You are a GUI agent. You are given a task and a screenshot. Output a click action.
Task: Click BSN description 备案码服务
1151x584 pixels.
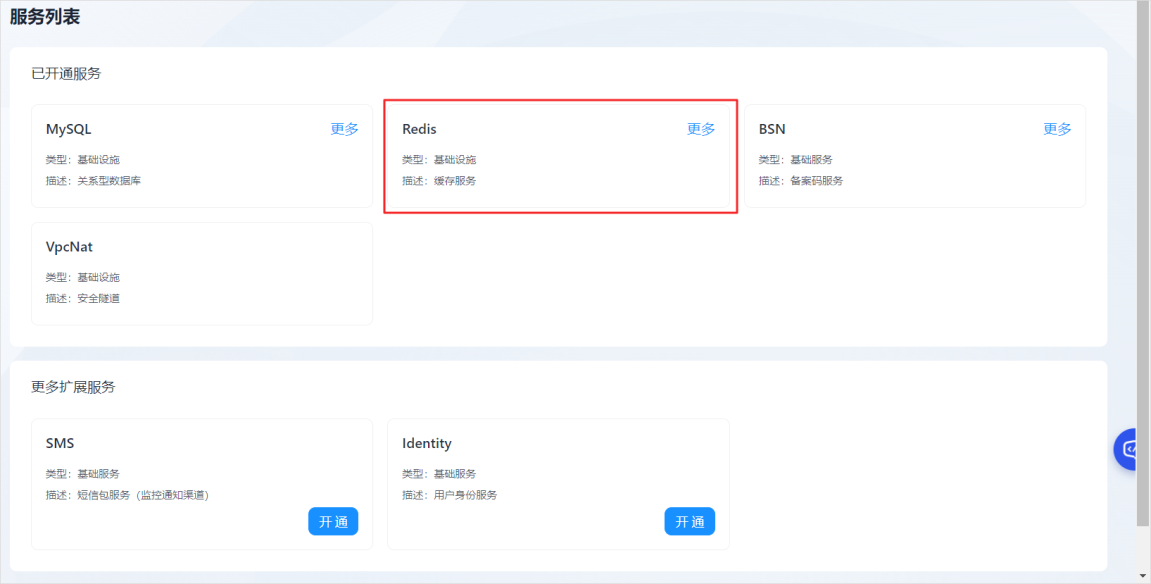click(x=817, y=181)
